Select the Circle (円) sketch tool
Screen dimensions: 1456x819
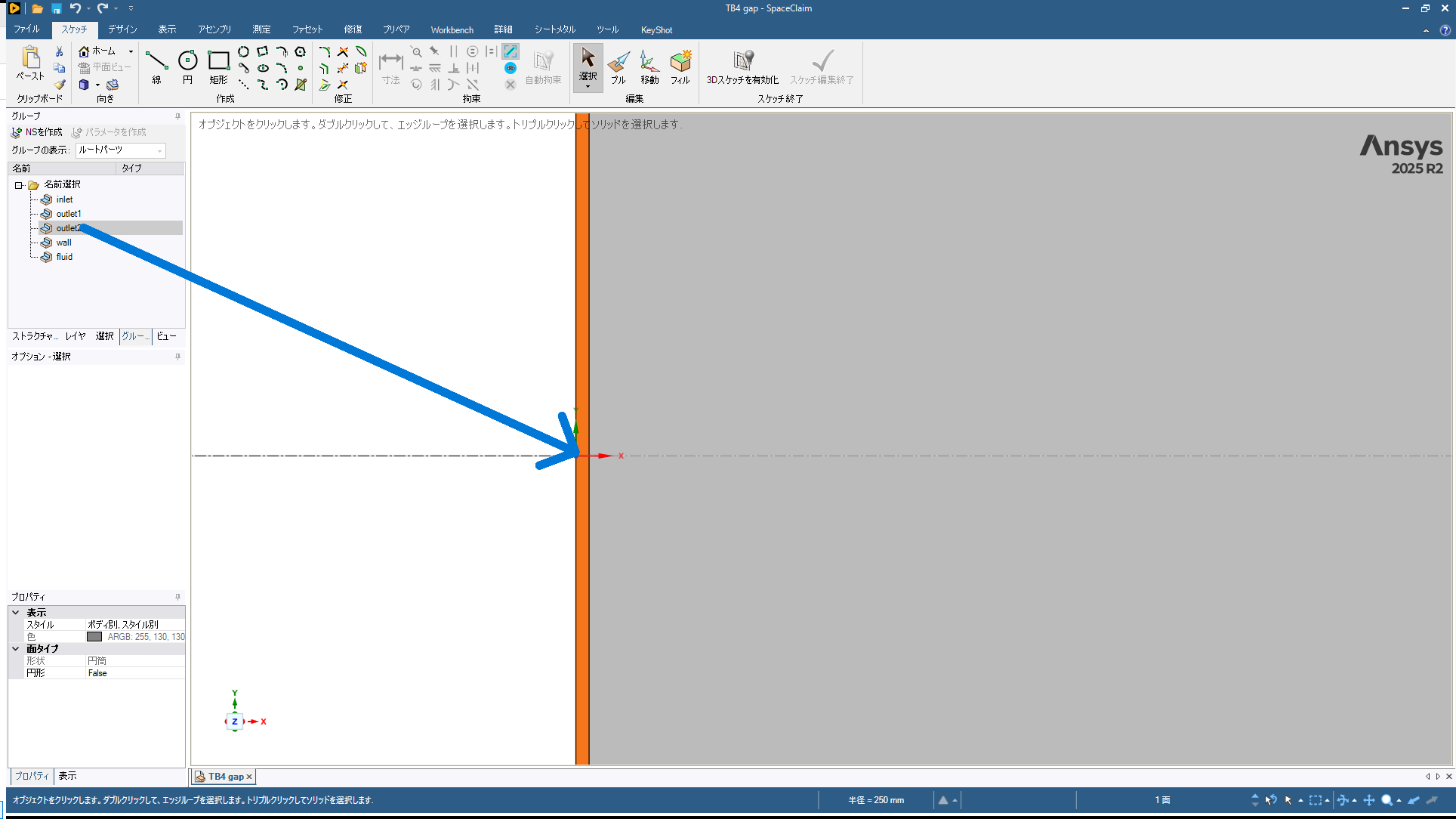pyautogui.click(x=187, y=64)
